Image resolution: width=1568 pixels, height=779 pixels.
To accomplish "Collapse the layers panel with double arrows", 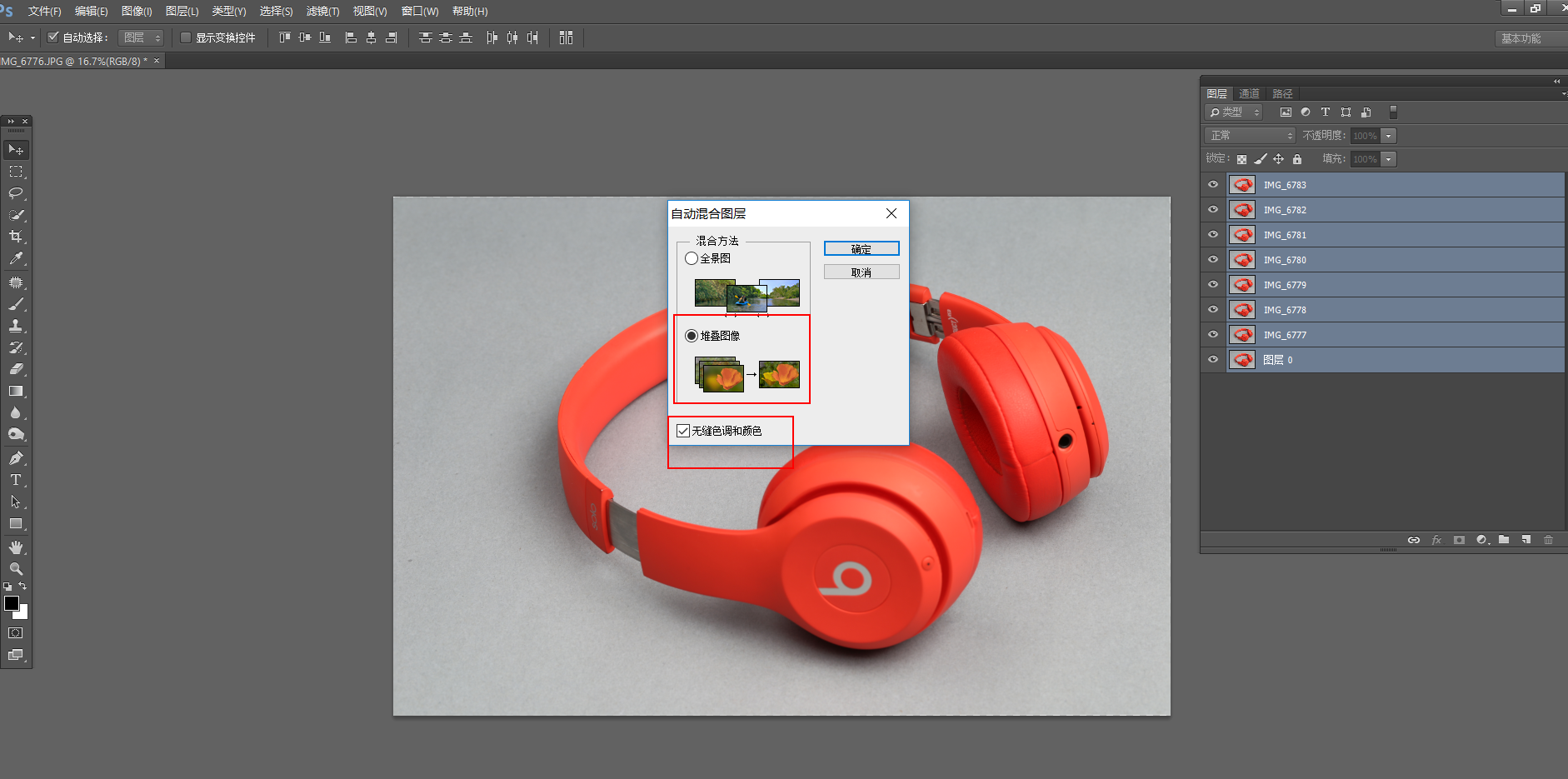I will coord(1556,81).
